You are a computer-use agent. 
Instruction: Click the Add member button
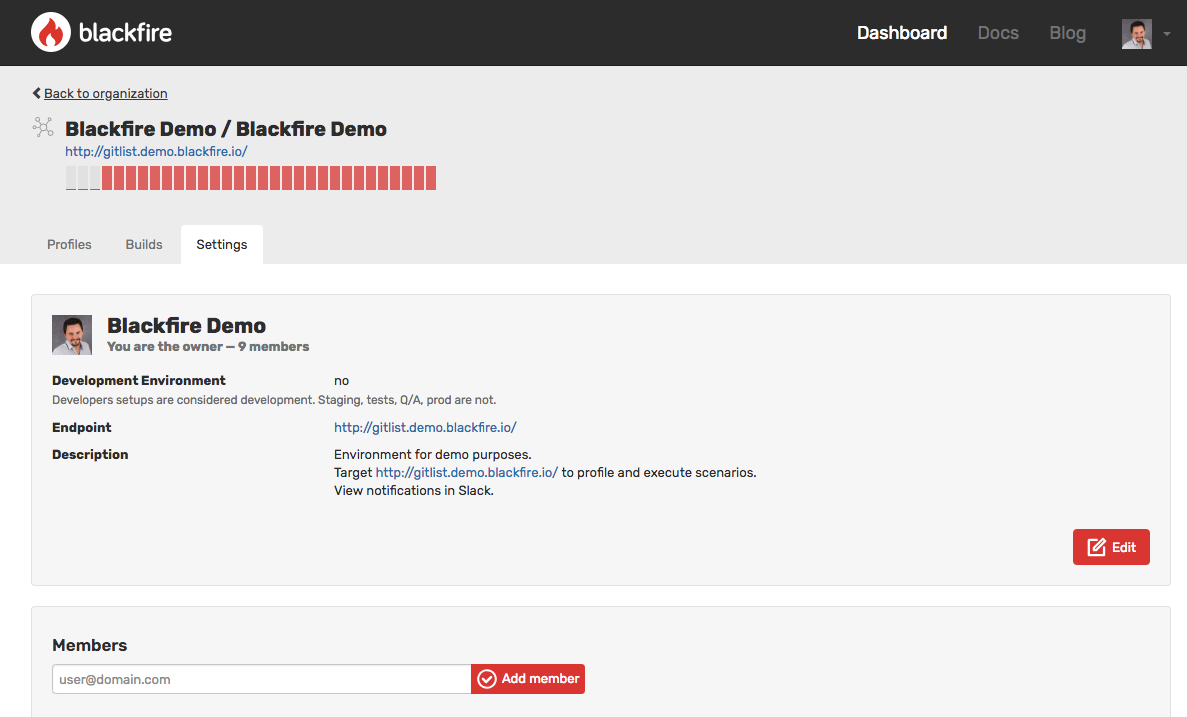528,678
